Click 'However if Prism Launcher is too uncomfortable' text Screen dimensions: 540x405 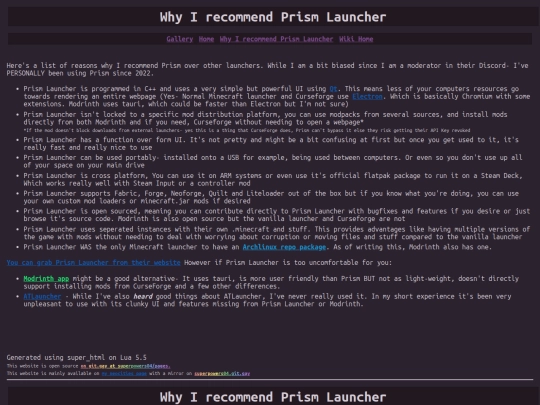click(288, 262)
